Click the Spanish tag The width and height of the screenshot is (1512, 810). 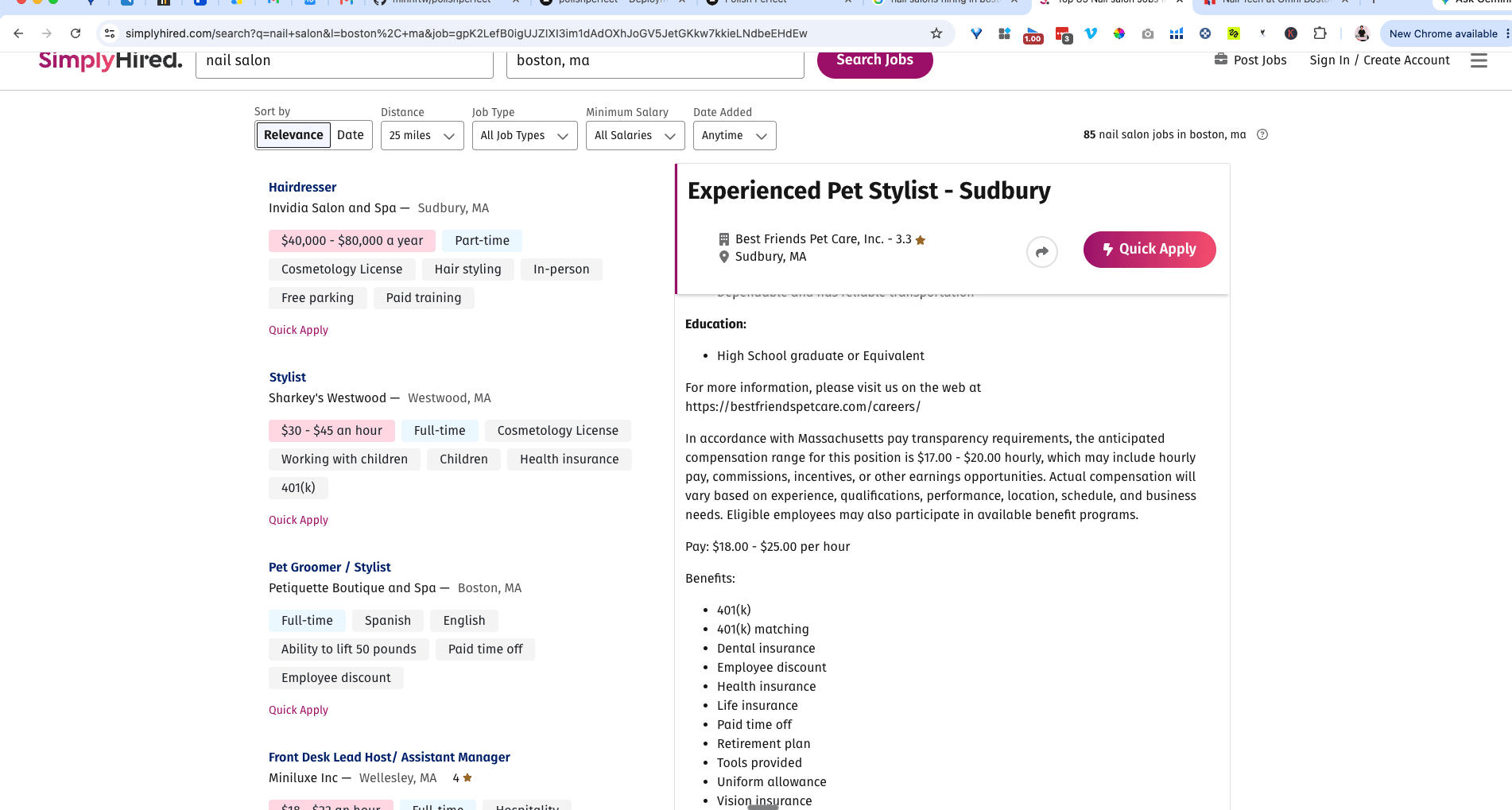pos(388,621)
